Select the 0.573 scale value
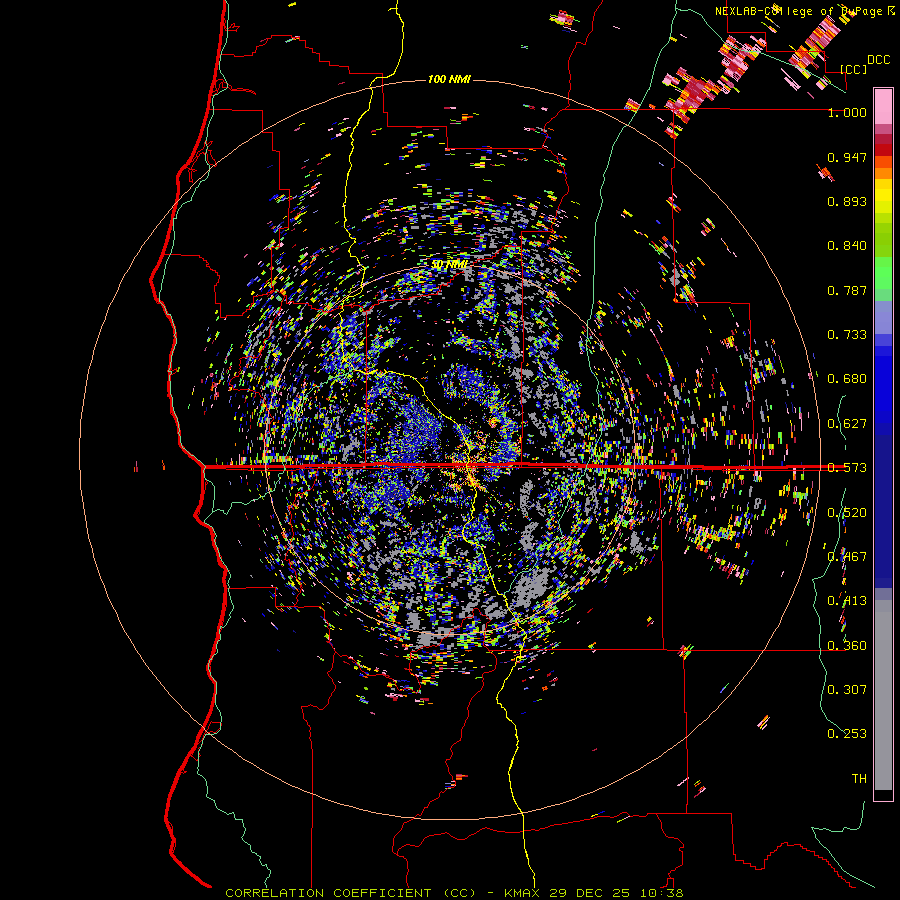The image size is (900, 900). click(847, 468)
